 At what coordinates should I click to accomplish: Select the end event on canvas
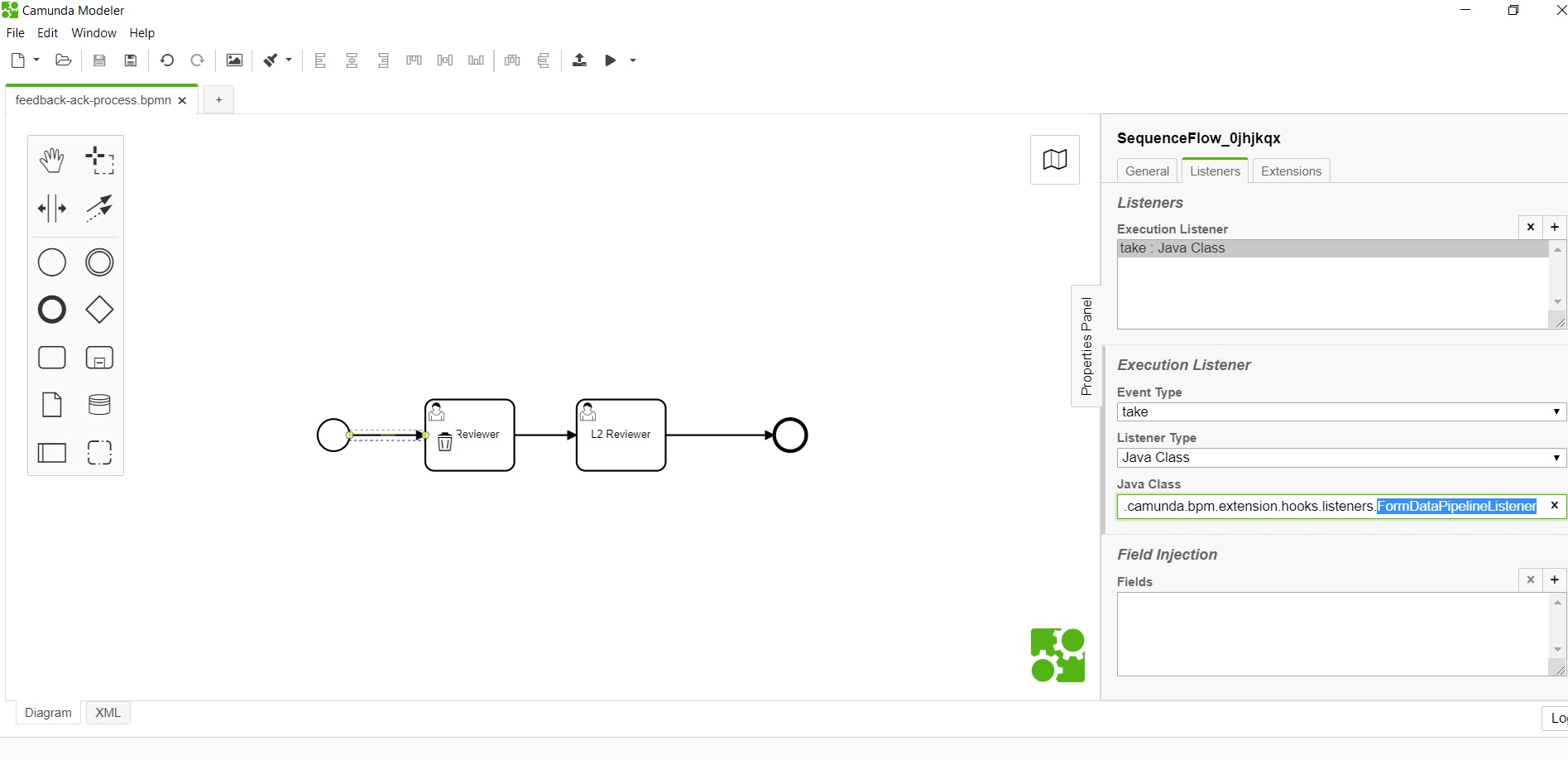click(790, 435)
